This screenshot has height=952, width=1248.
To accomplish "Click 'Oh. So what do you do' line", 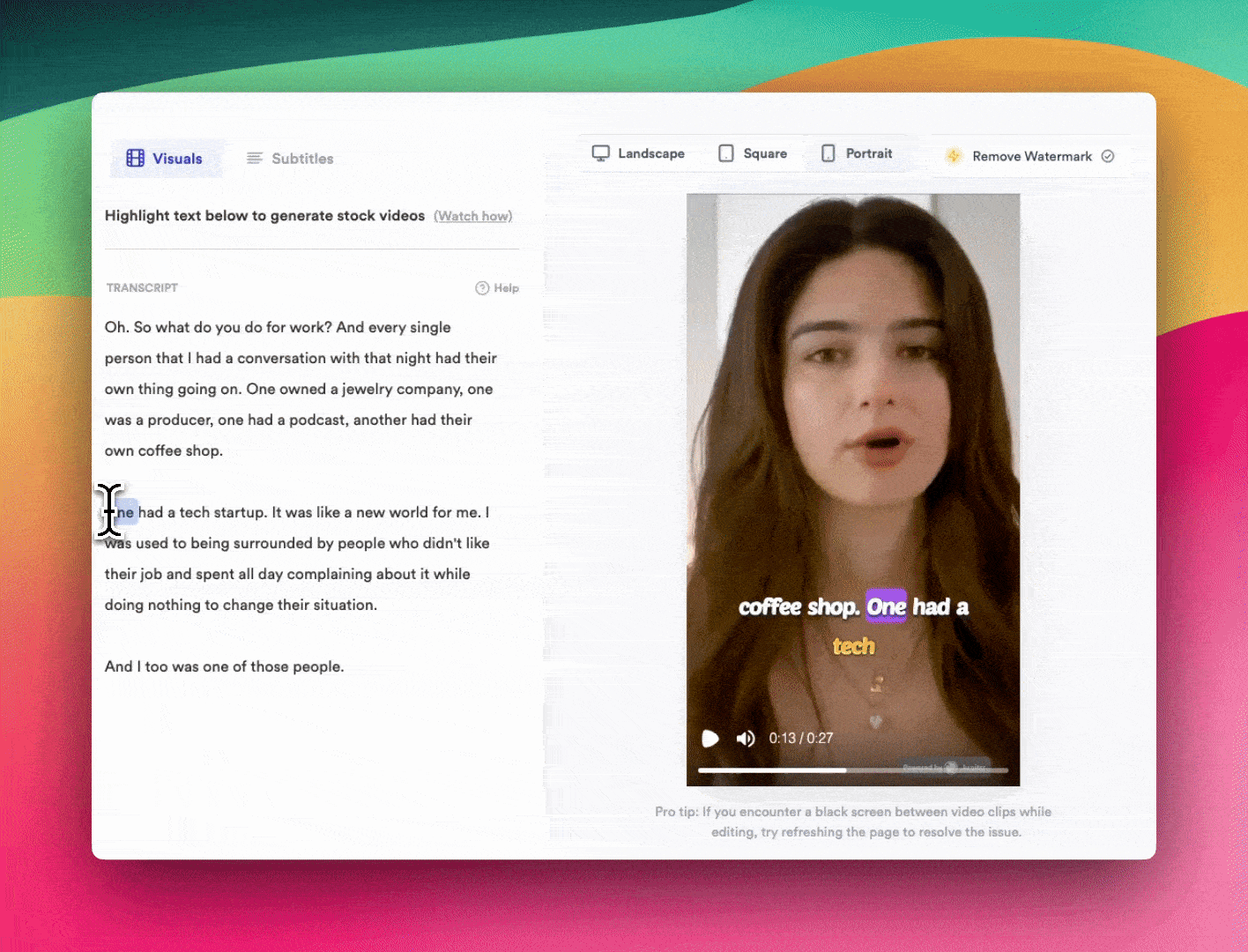I will [x=278, y=327].
